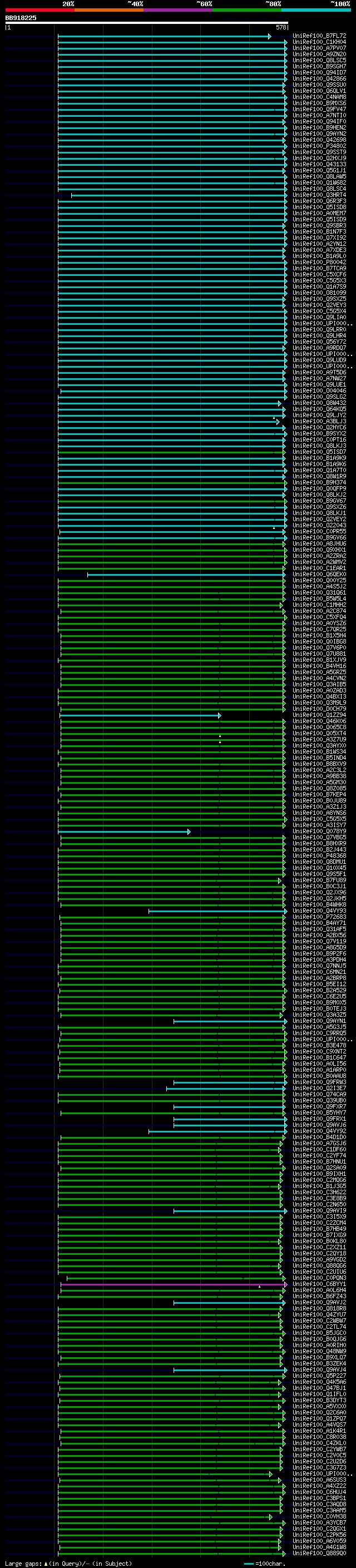Open hit UniRef100_B9SGH7
356x1568 pixels.
pos(319,66)
